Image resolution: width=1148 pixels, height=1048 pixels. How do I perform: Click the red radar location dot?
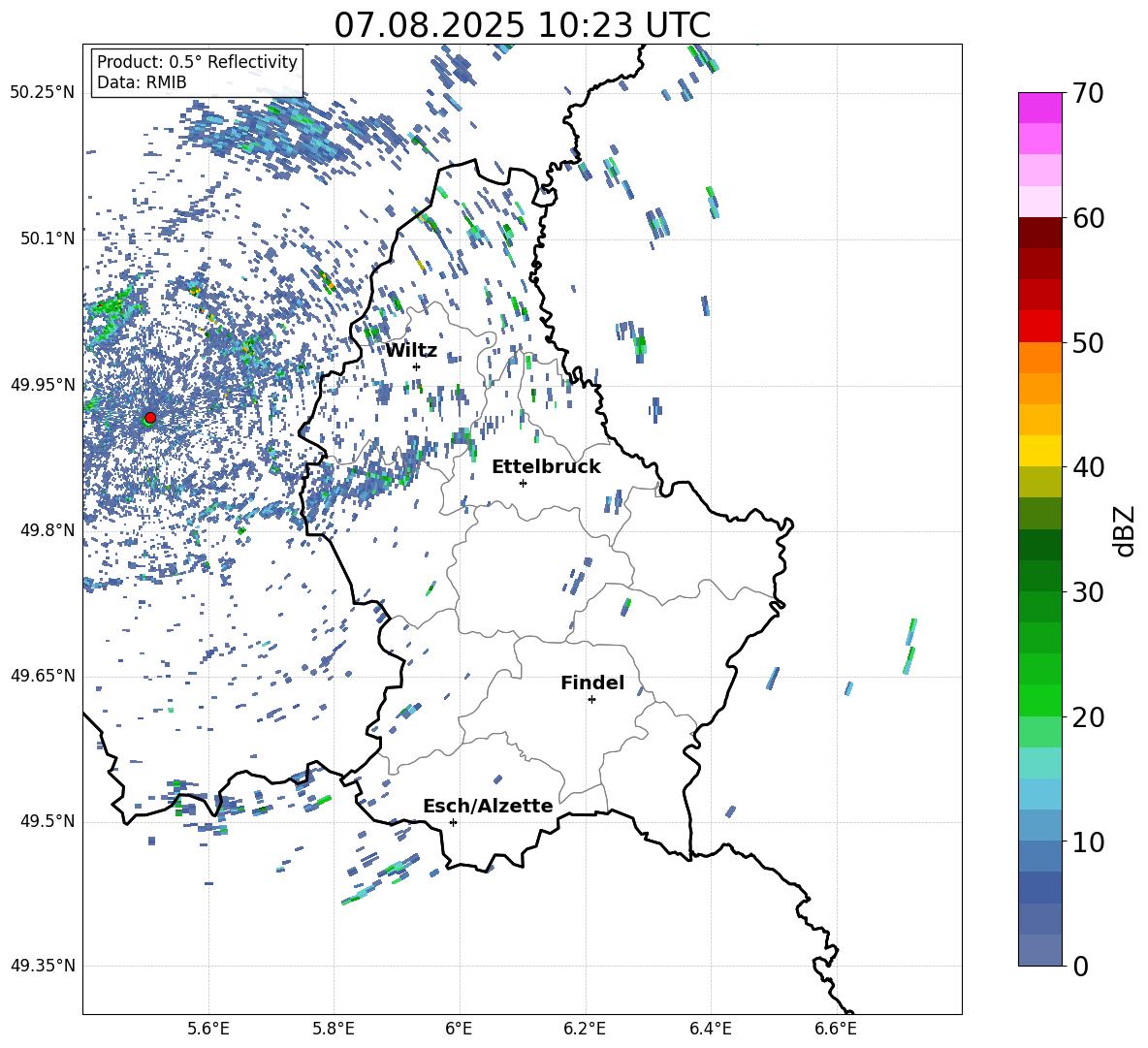150,417
